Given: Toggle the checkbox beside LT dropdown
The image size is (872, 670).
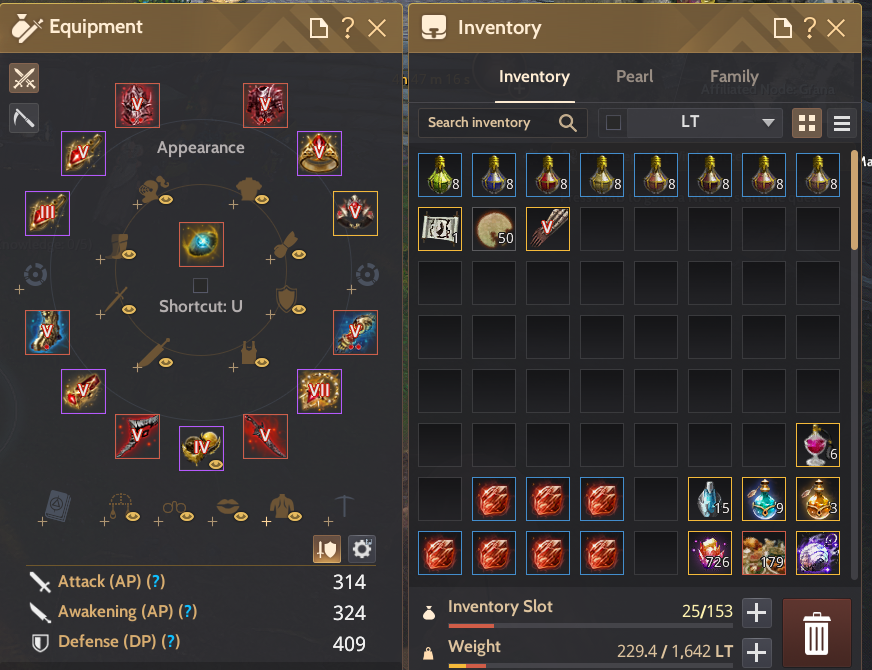Looking at the screenshot, I should (613, 122).
